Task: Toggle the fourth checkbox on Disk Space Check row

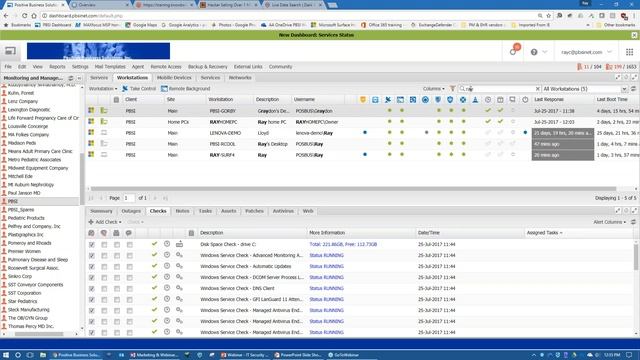Action: click(x=129, y=244)
